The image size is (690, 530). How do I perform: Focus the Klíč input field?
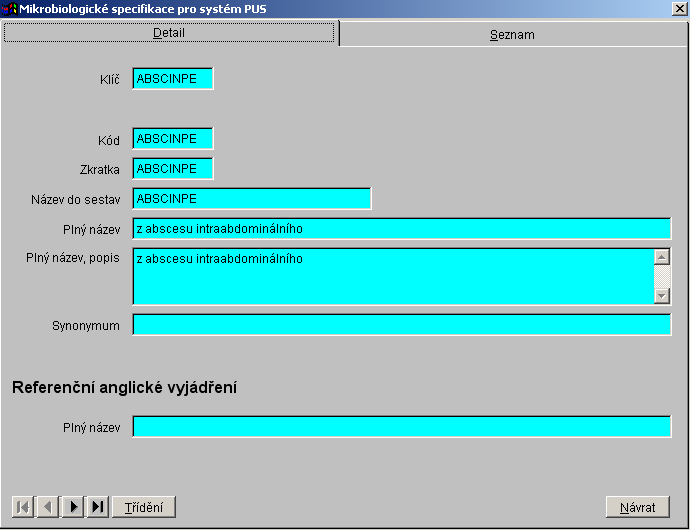172,79
